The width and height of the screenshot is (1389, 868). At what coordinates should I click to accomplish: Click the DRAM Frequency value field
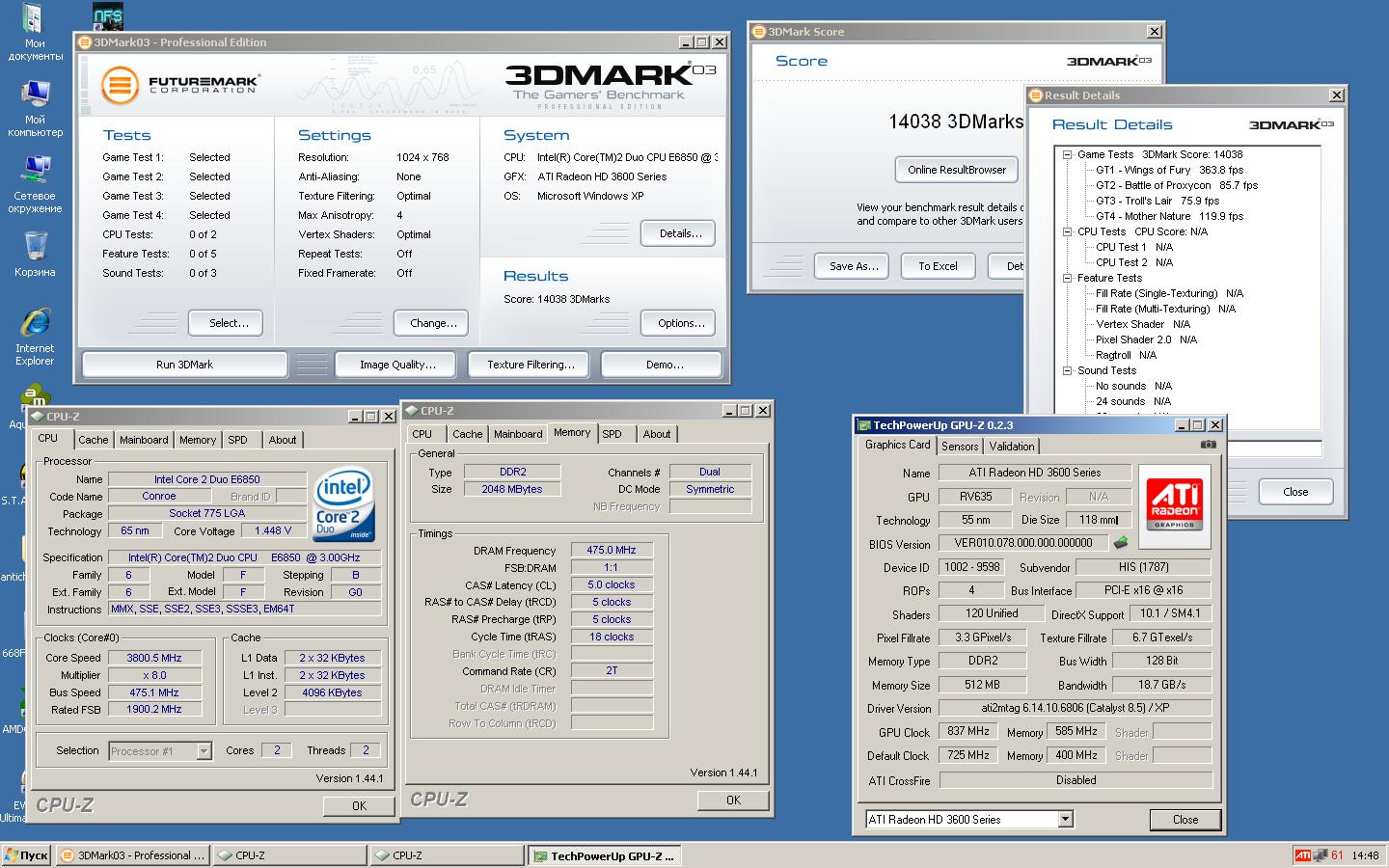pos(612,550)
